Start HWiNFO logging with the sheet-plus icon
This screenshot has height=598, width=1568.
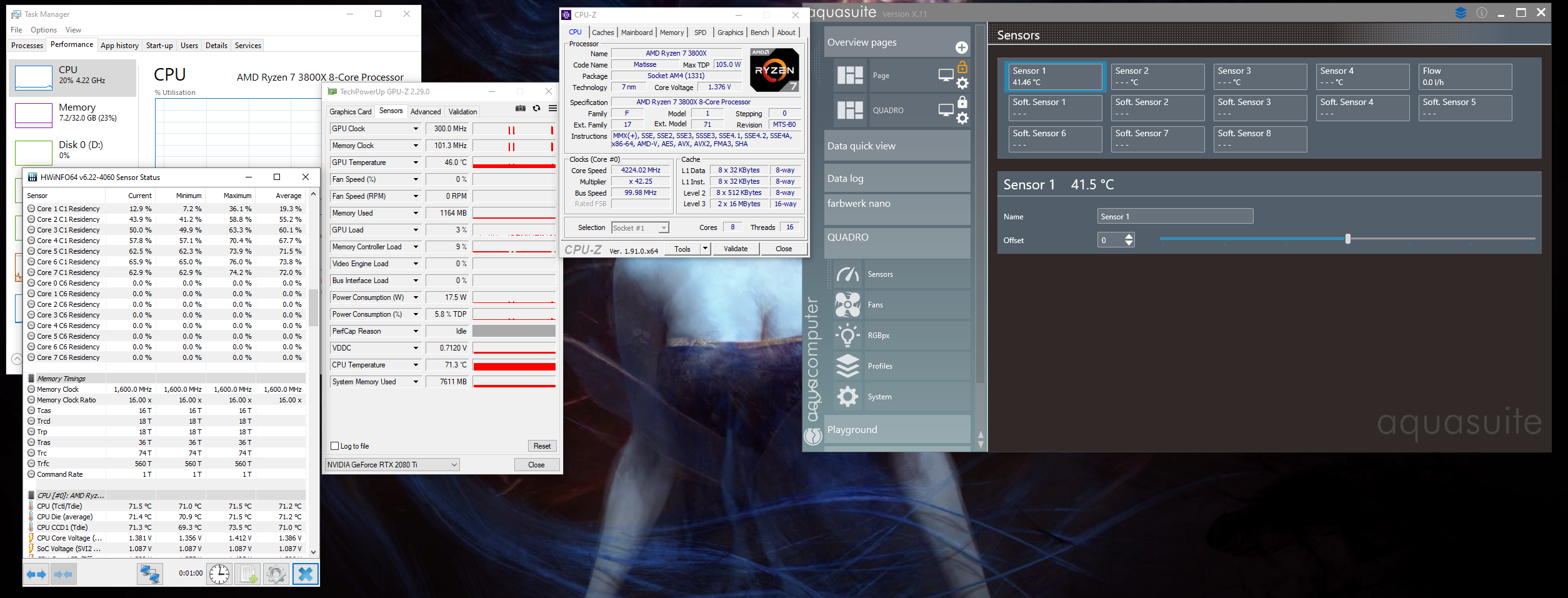pyautogui.click(x=247, y=574)
